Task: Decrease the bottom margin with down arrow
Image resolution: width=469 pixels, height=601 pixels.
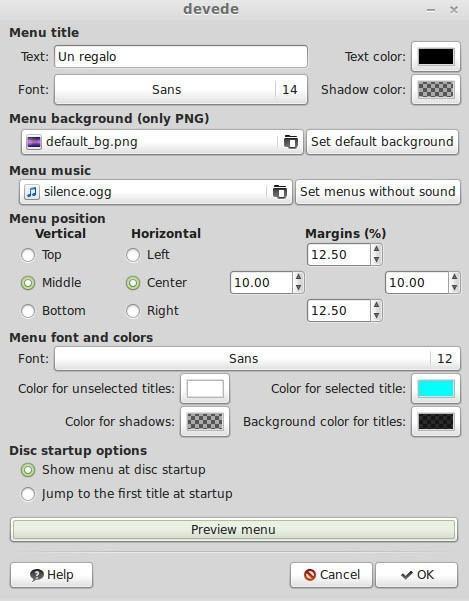Action: [x=376, y=315]
